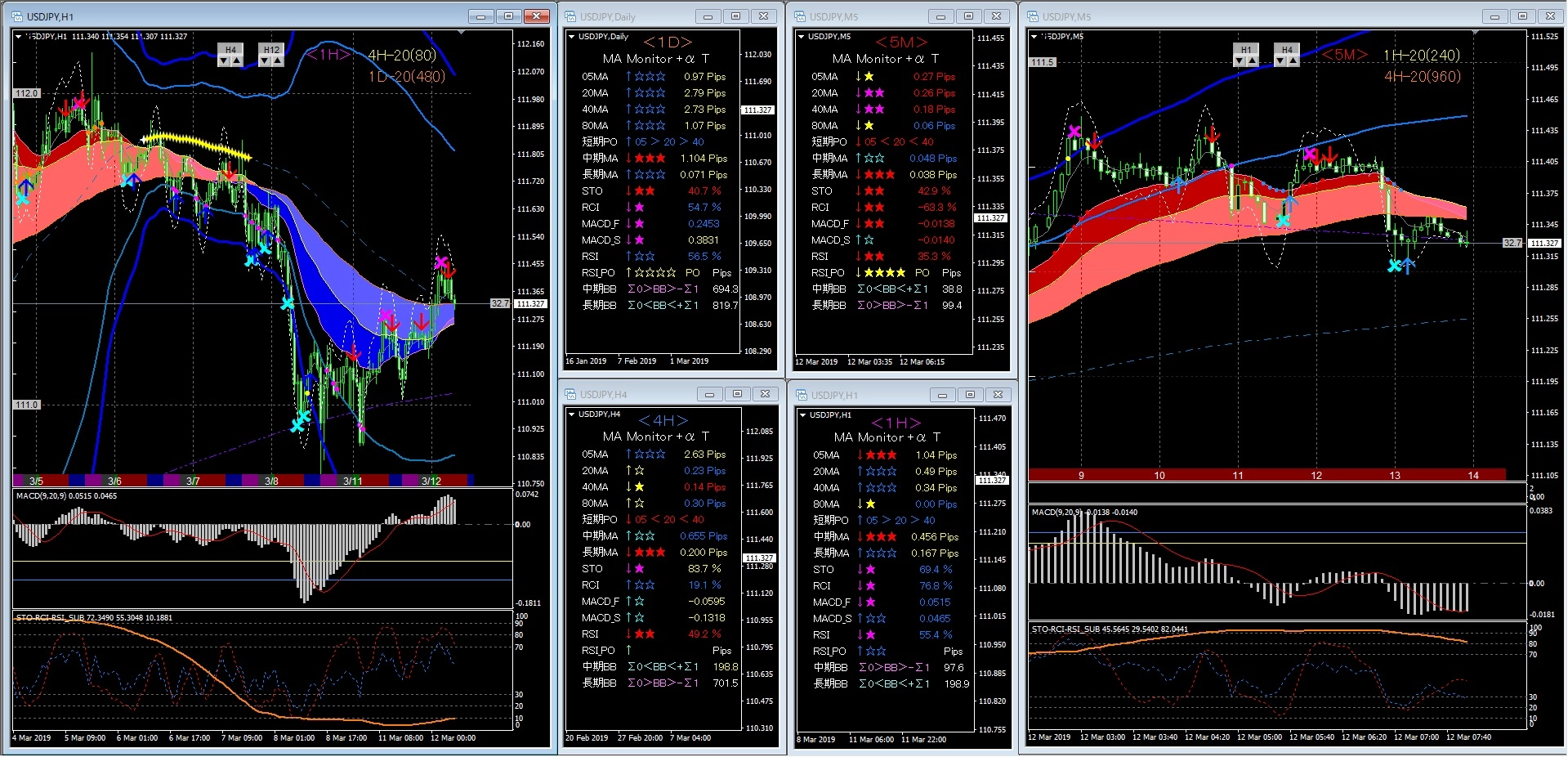Click the 3/11 session label in the left H1 chart
The width and height of the screenshot is (1568, 757).
click(352, 481)
